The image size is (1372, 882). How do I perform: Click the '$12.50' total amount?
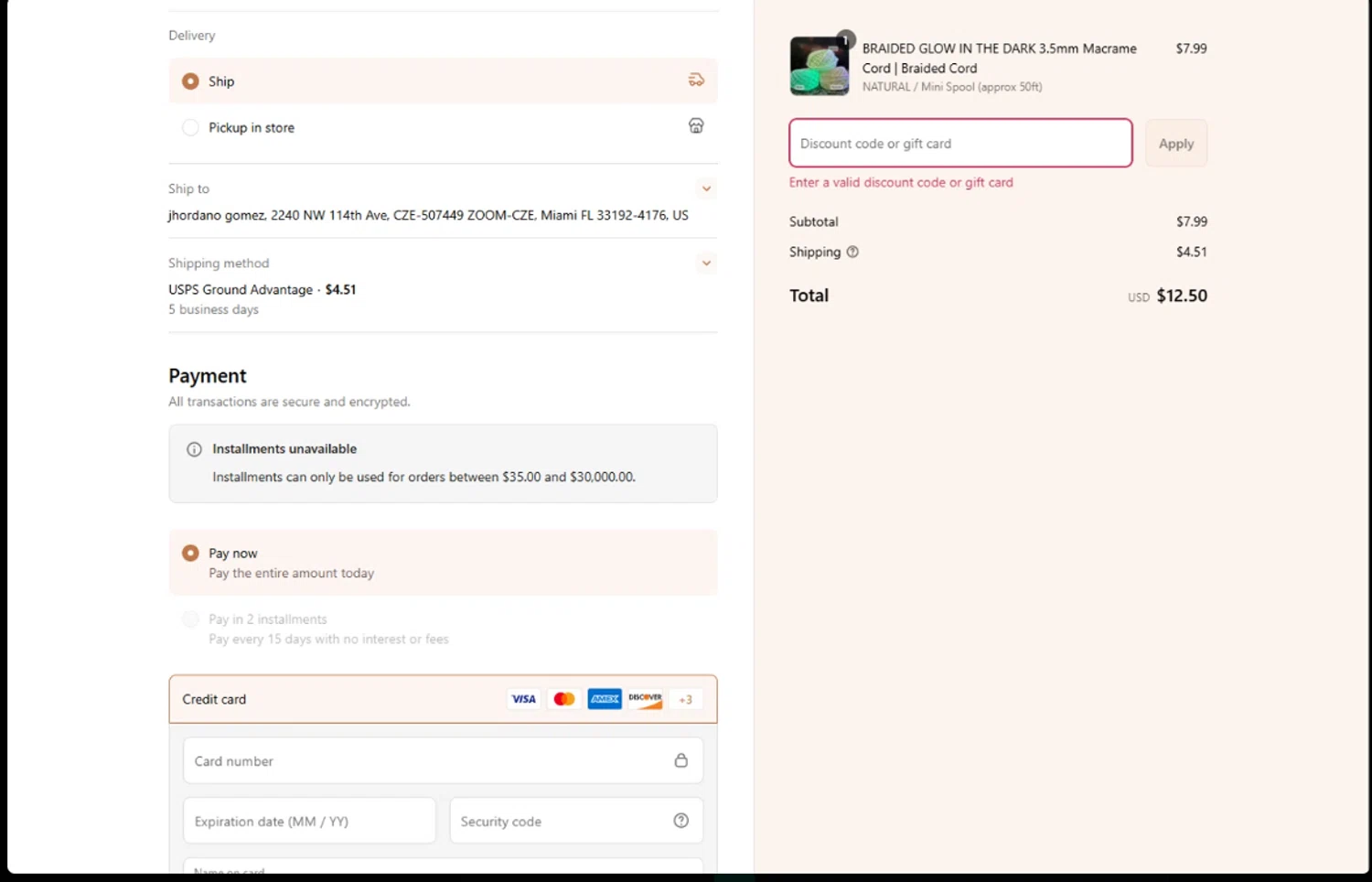click(1182, 296)
